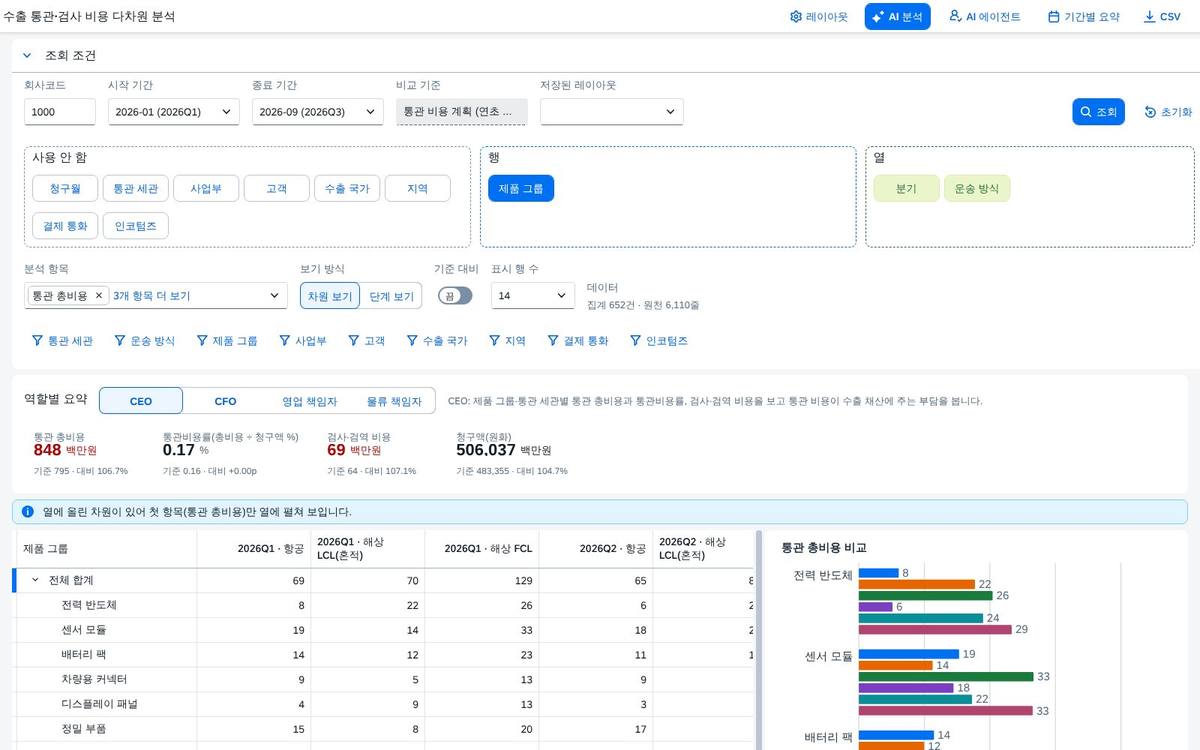
Task: Select the unused 사업부 dimension chip
Action: (x=205, y=188)
